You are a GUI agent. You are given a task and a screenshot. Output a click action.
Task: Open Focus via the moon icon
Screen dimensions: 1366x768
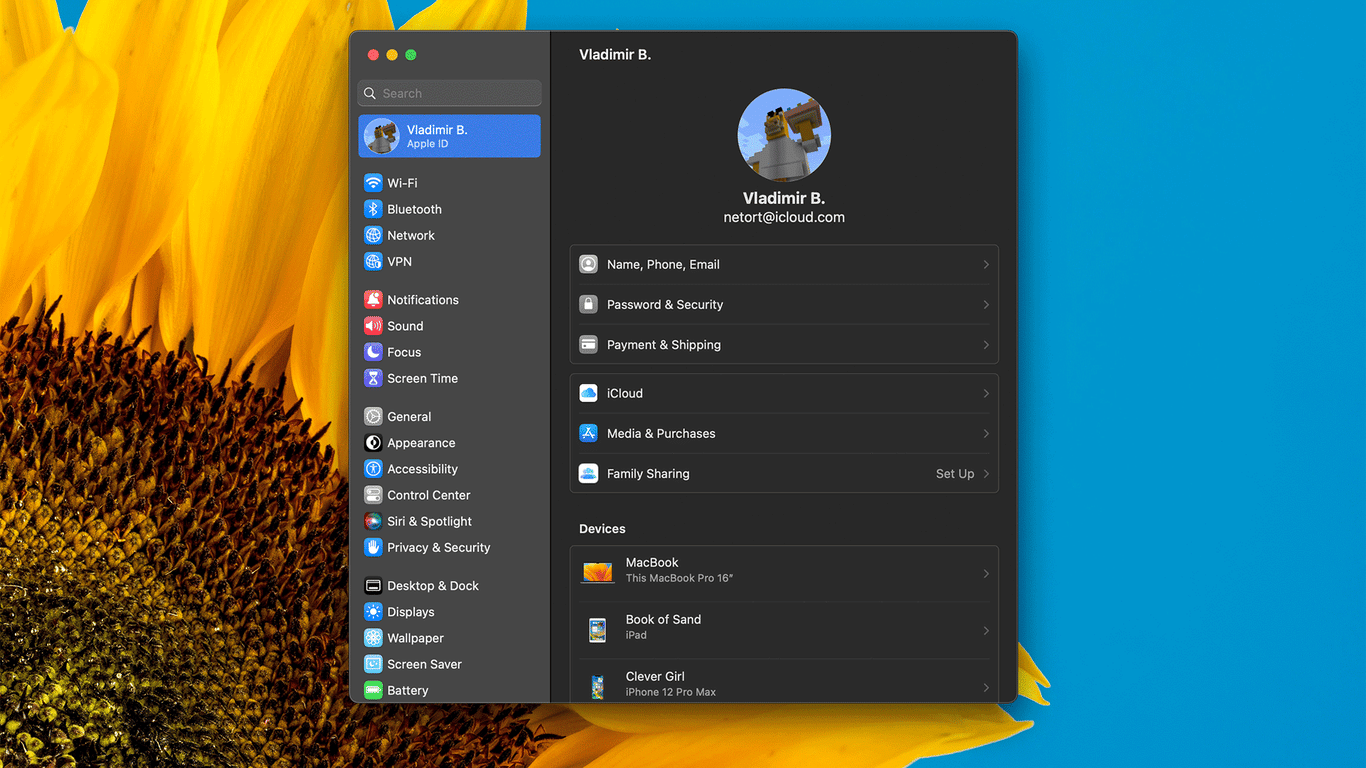point(373,352)
